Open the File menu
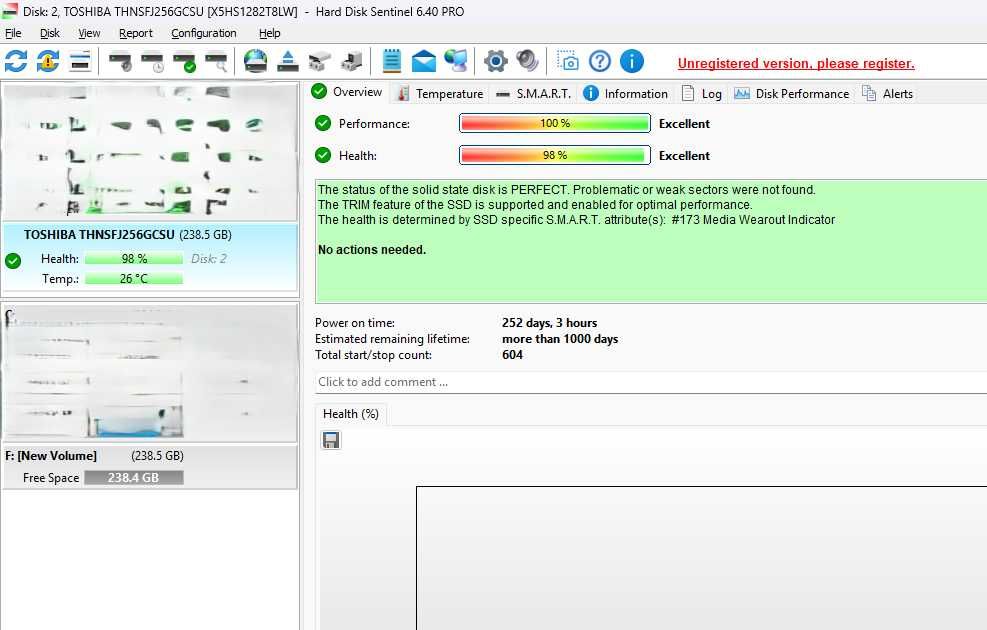This screenshot has width=987, height=630. click(13, 33)
